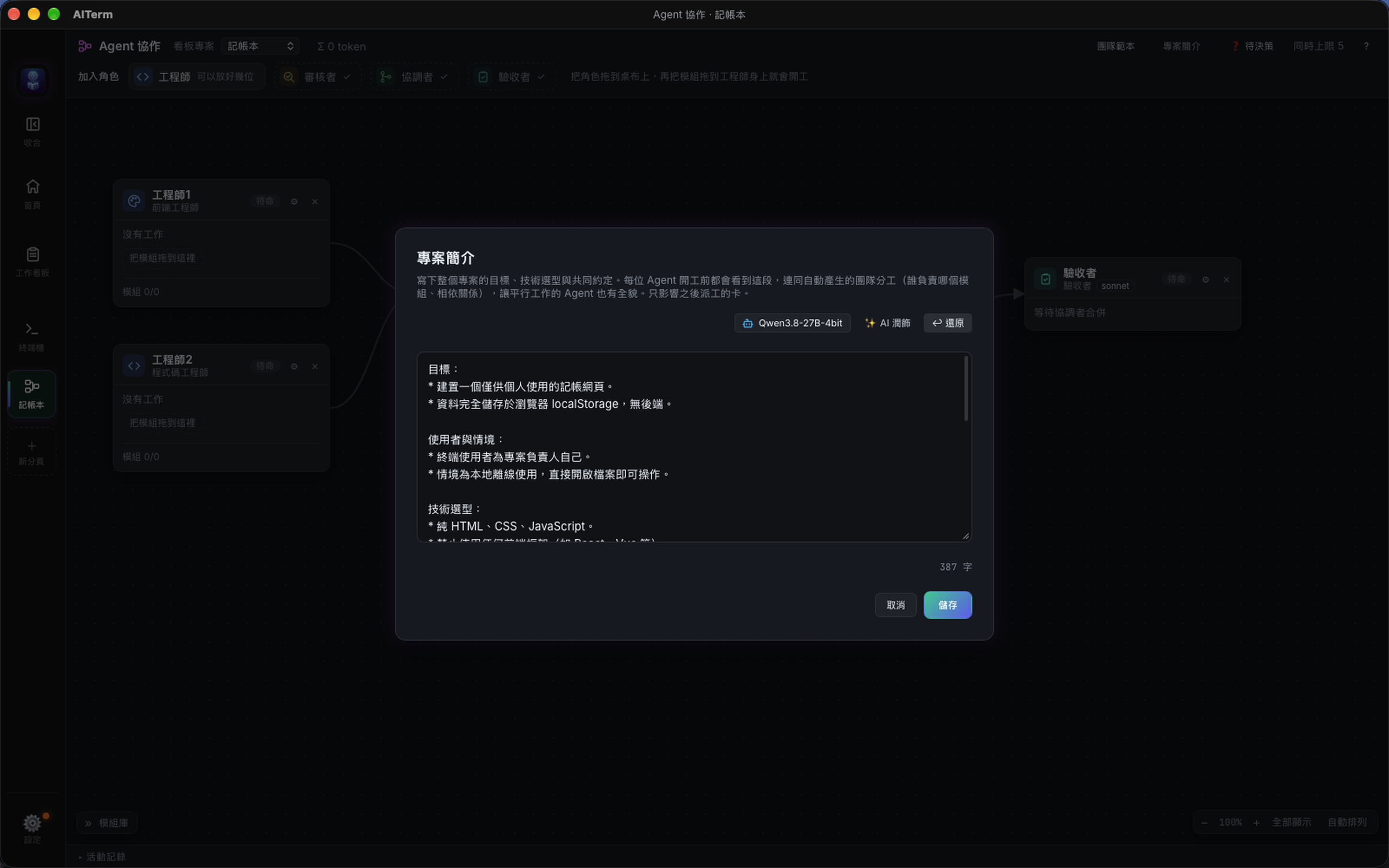Click 自動排列 auto-arrange button

1347,822
